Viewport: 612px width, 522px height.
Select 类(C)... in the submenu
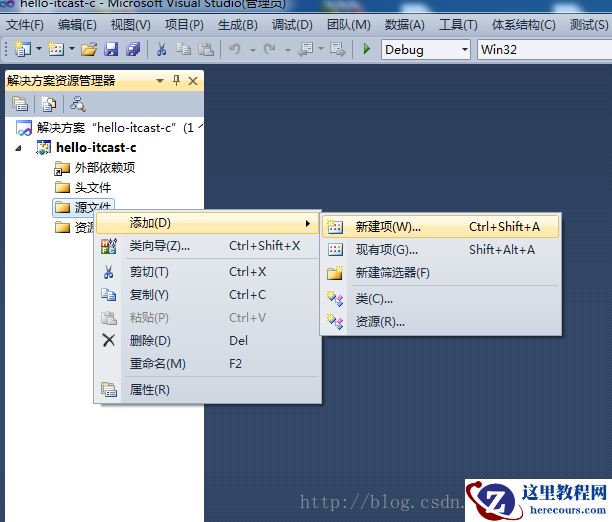(441, 299)
